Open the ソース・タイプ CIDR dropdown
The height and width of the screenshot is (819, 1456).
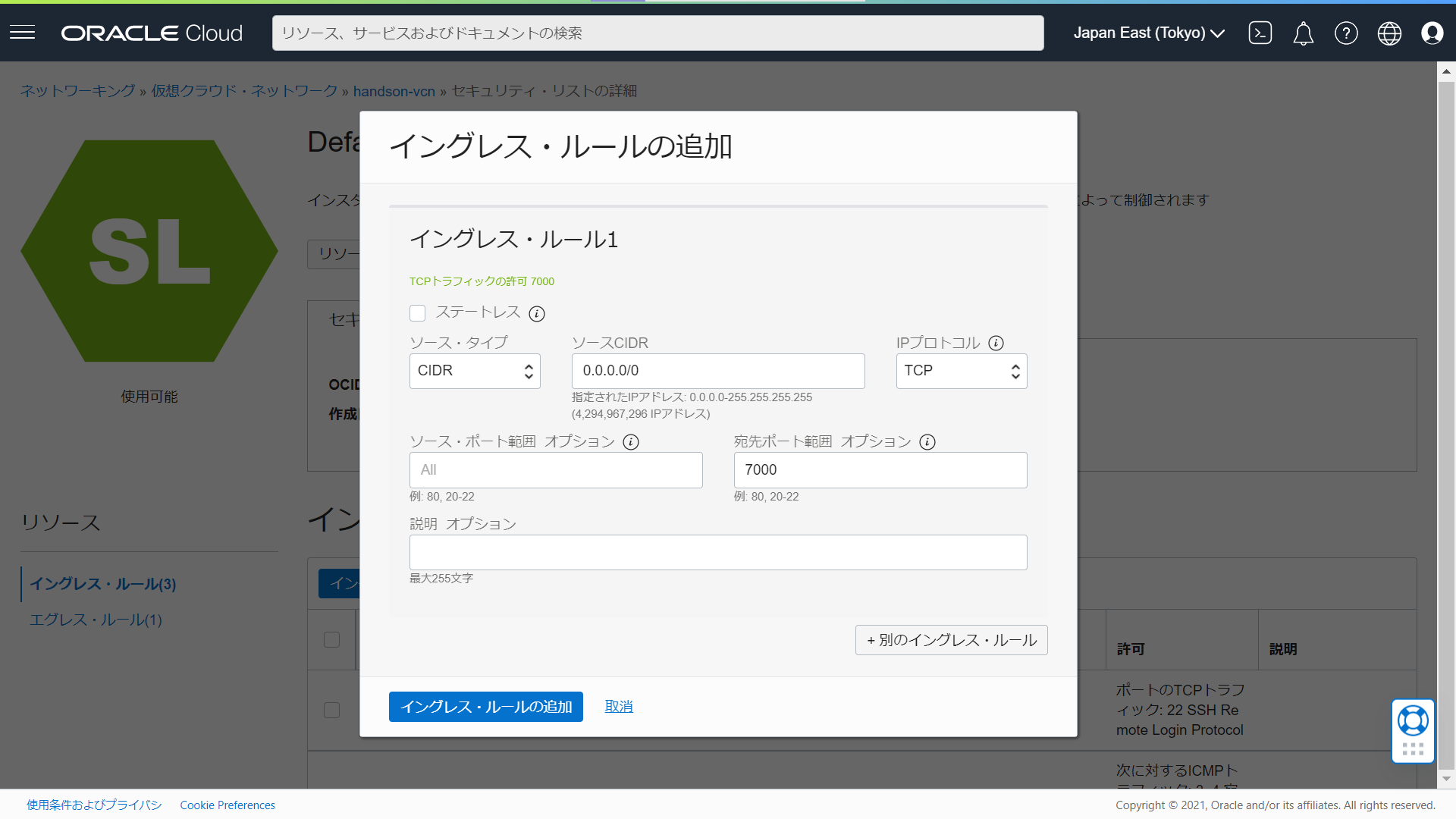pos(475,371)
